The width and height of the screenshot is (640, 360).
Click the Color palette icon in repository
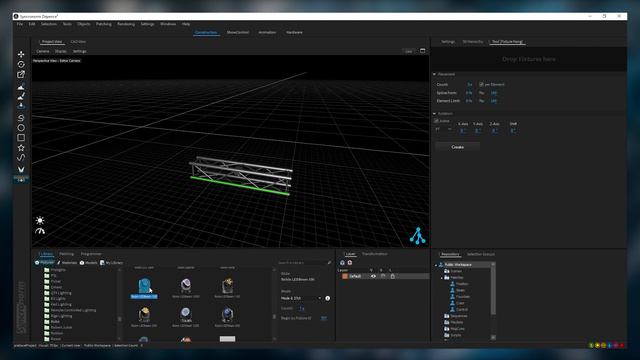tap(452, 303)
